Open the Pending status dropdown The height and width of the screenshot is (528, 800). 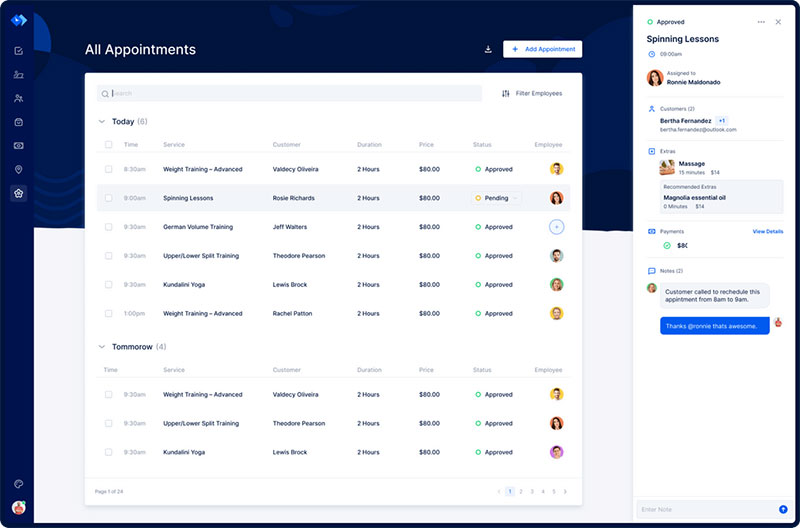[497, 198]
